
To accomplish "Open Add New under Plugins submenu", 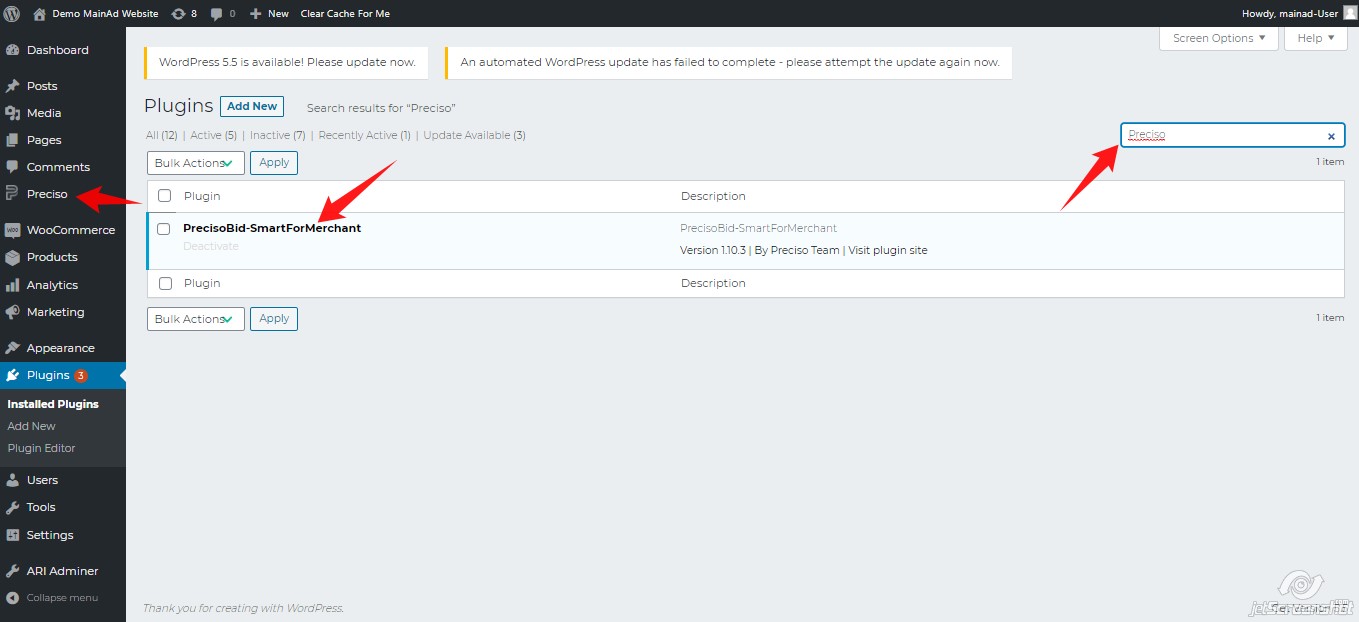I will [x=31, y=426].
